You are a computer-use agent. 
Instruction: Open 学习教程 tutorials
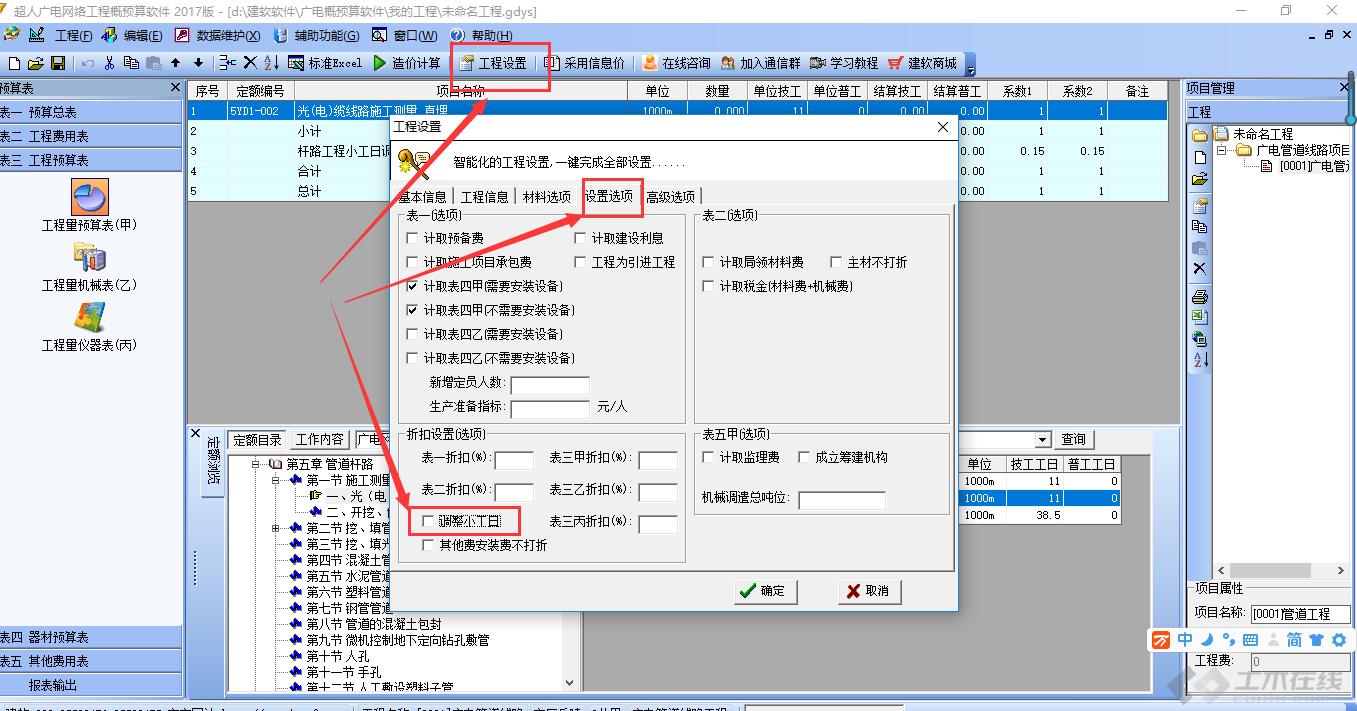[845, 63]
